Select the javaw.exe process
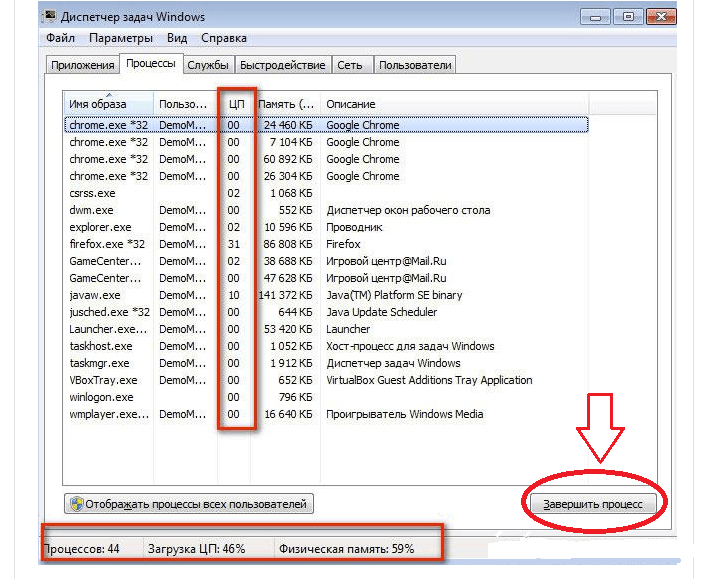Viewport: 709px width, 579px height. pos(326,295)
